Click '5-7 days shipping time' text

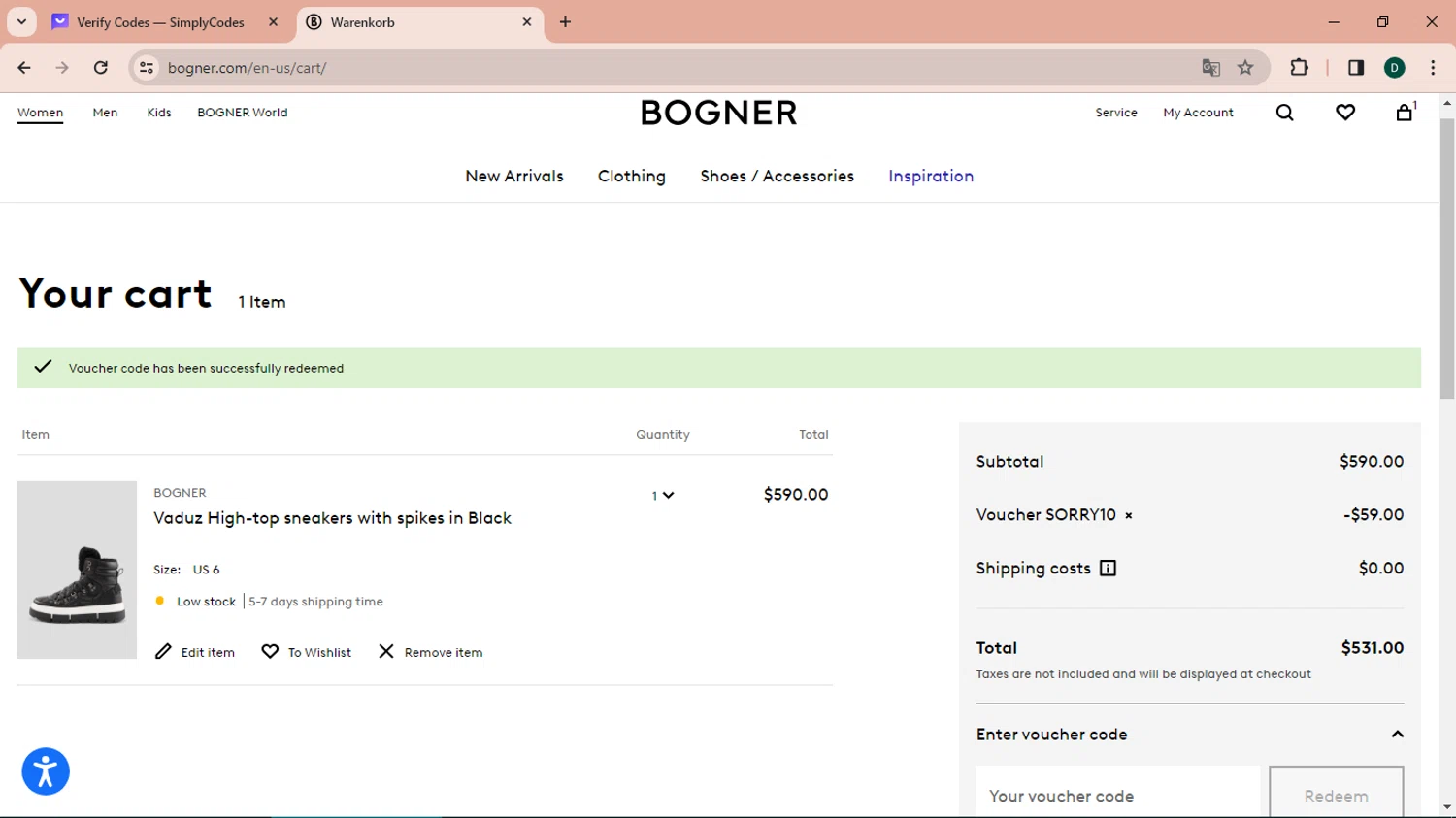point(315,602)
